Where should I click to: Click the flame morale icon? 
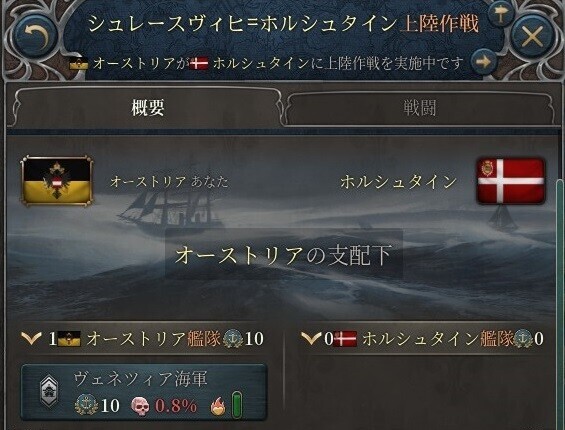click(218, 406)
